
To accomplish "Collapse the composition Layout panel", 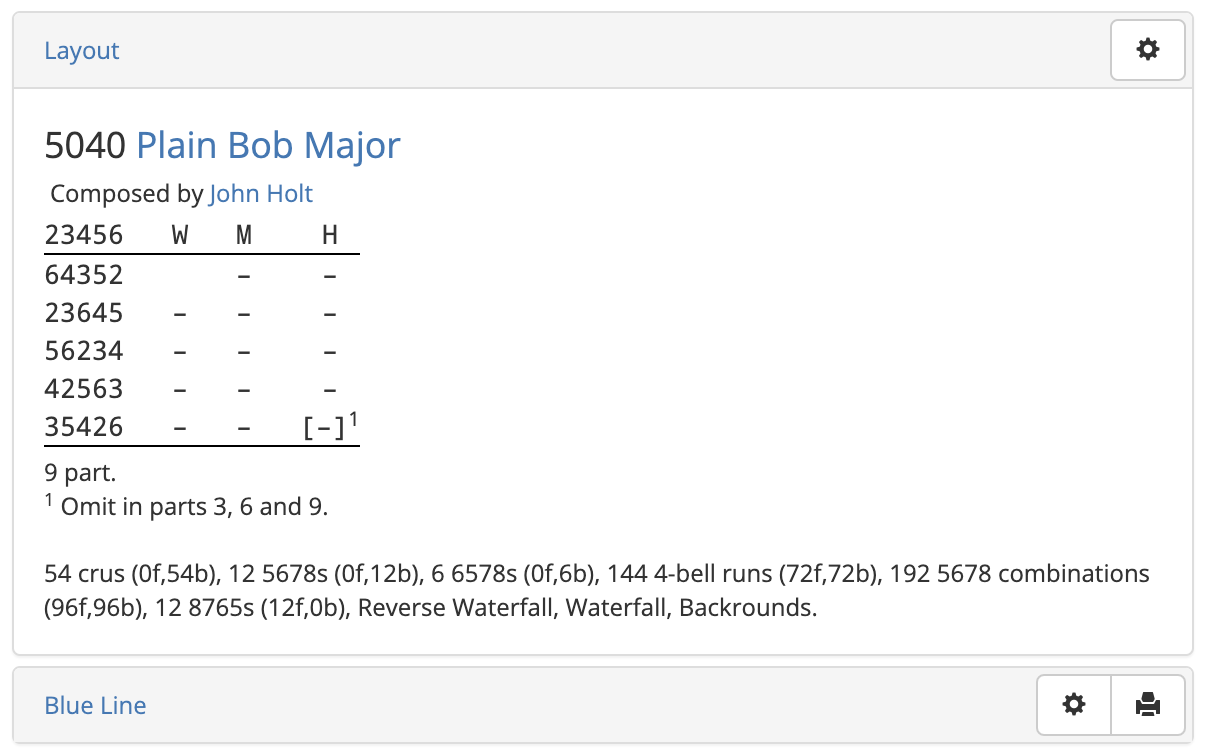I will click(x=81, y=50).
